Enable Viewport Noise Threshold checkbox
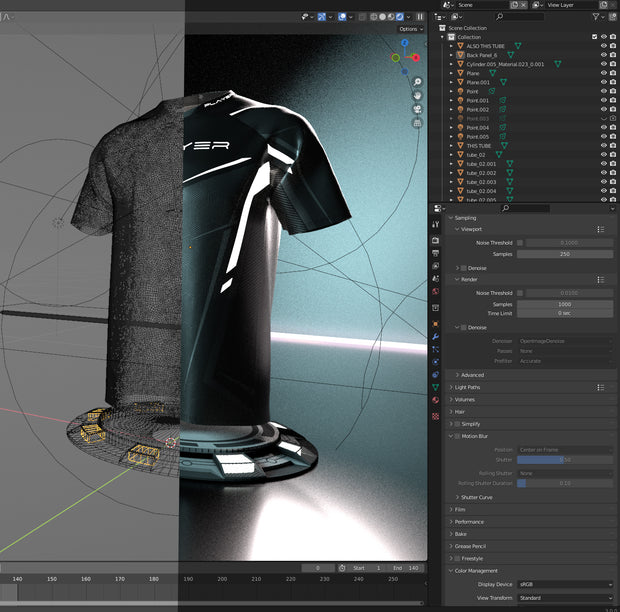620x612 pixels. click(x=520, y=242)
